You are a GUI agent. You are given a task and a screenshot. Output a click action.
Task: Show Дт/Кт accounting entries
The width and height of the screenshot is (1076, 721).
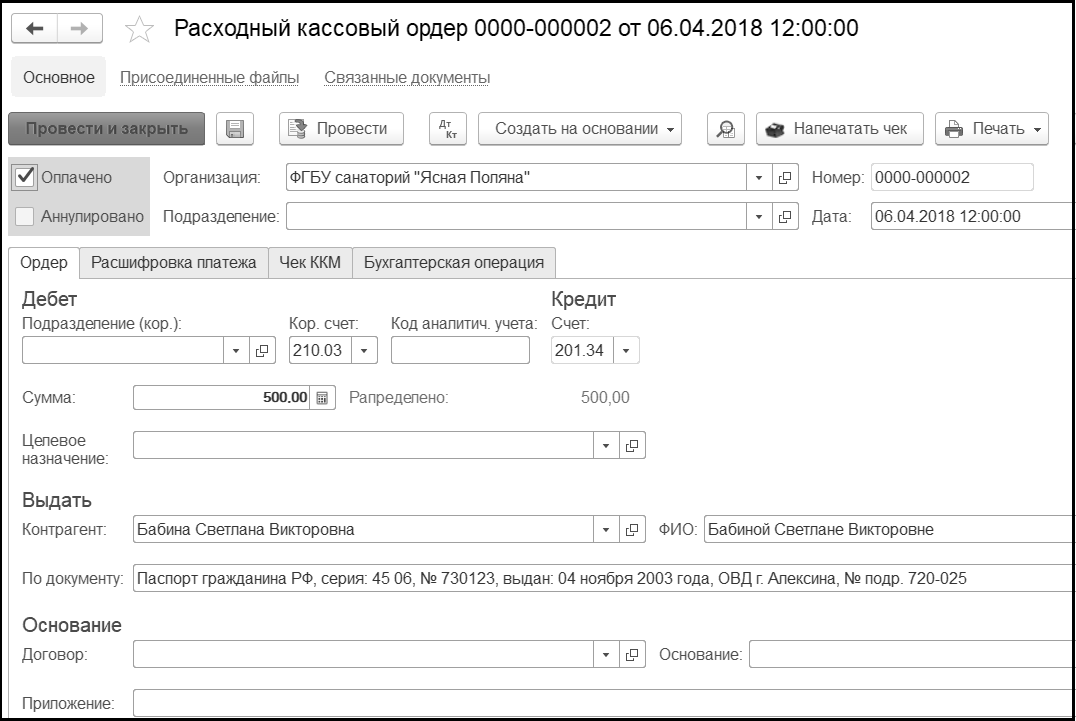tap(447, 129)
